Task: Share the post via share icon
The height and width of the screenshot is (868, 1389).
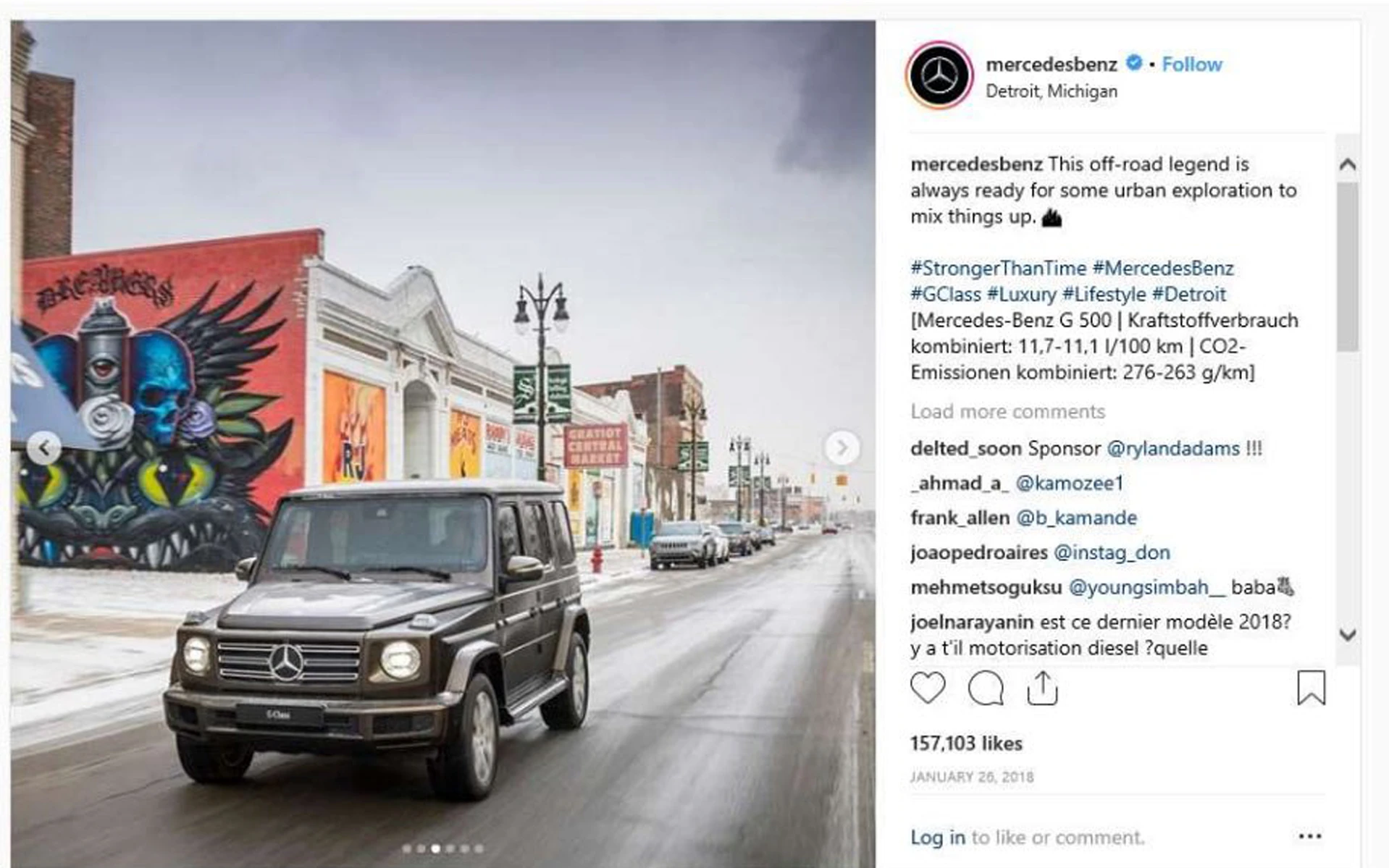Action: [x=1042, y=688]
